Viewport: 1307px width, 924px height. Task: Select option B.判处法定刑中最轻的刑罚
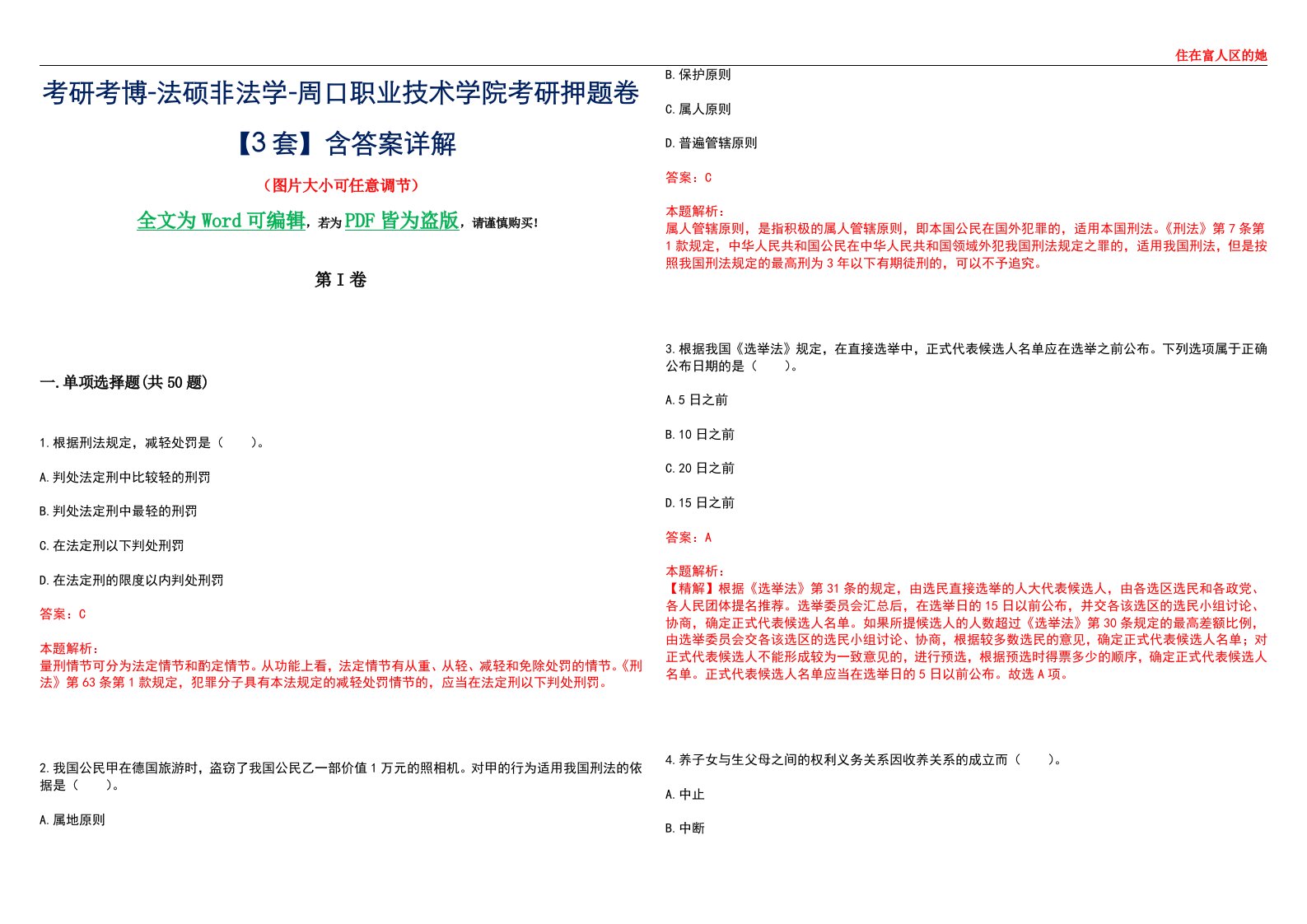pos(118,511)
